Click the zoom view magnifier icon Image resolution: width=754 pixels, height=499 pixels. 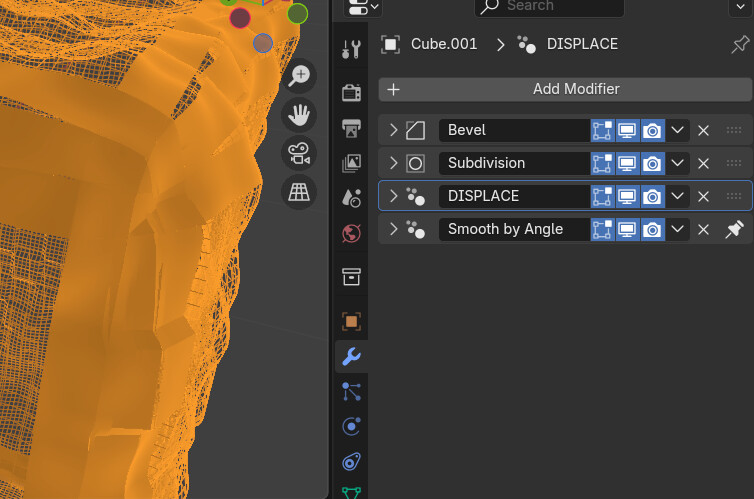pos(299,76)
